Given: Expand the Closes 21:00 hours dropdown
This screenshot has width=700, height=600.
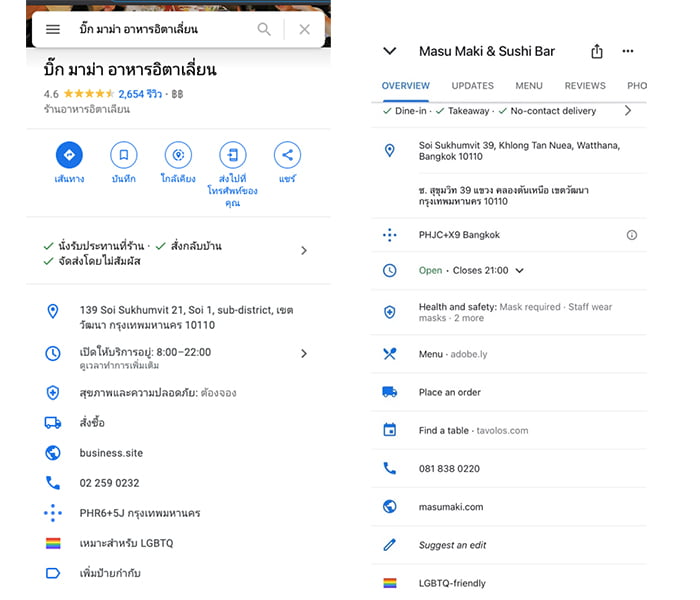Looking at the screenshot, I should click(x=520, y=271).
